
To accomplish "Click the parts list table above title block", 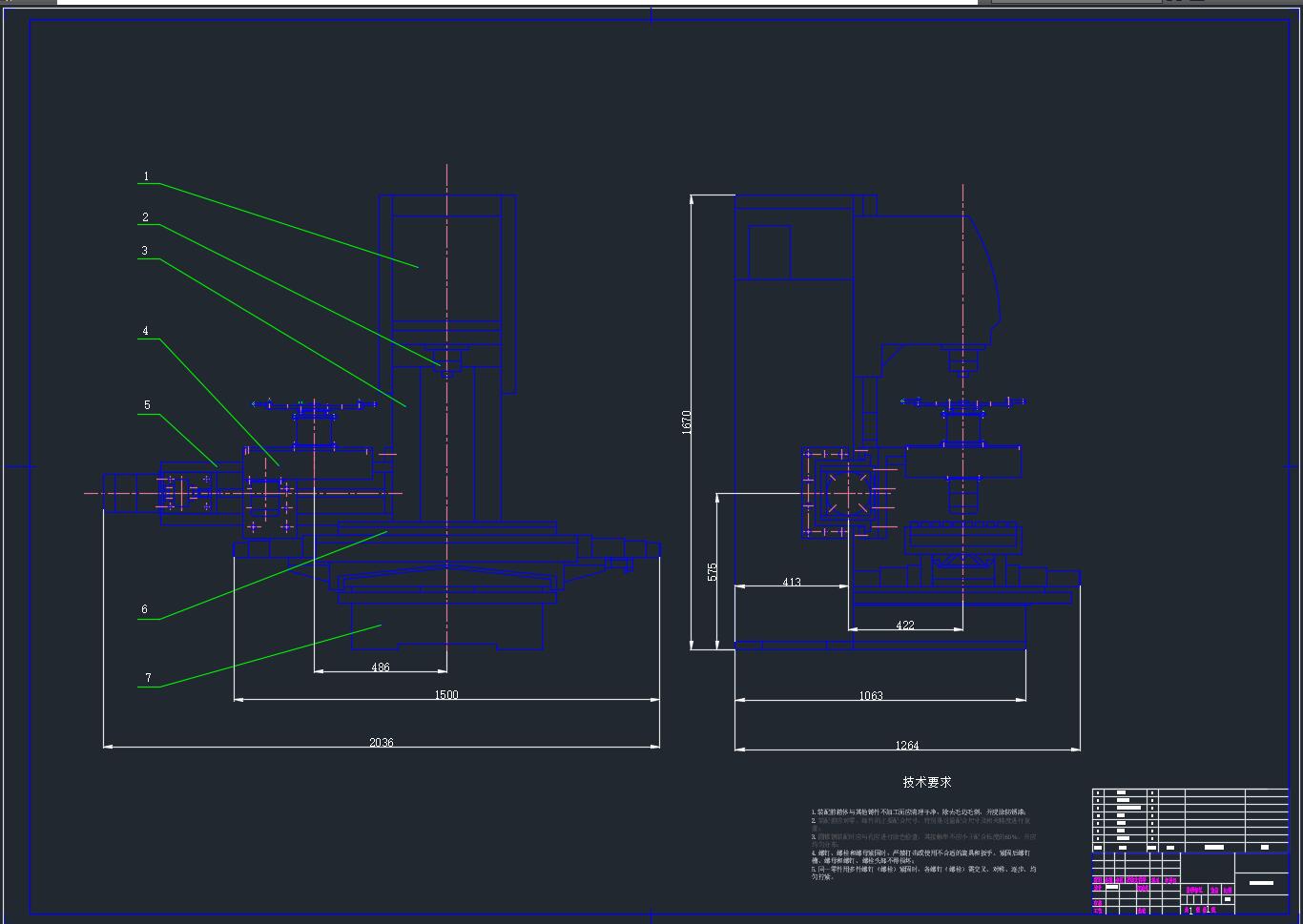I will click(1189, 820).
